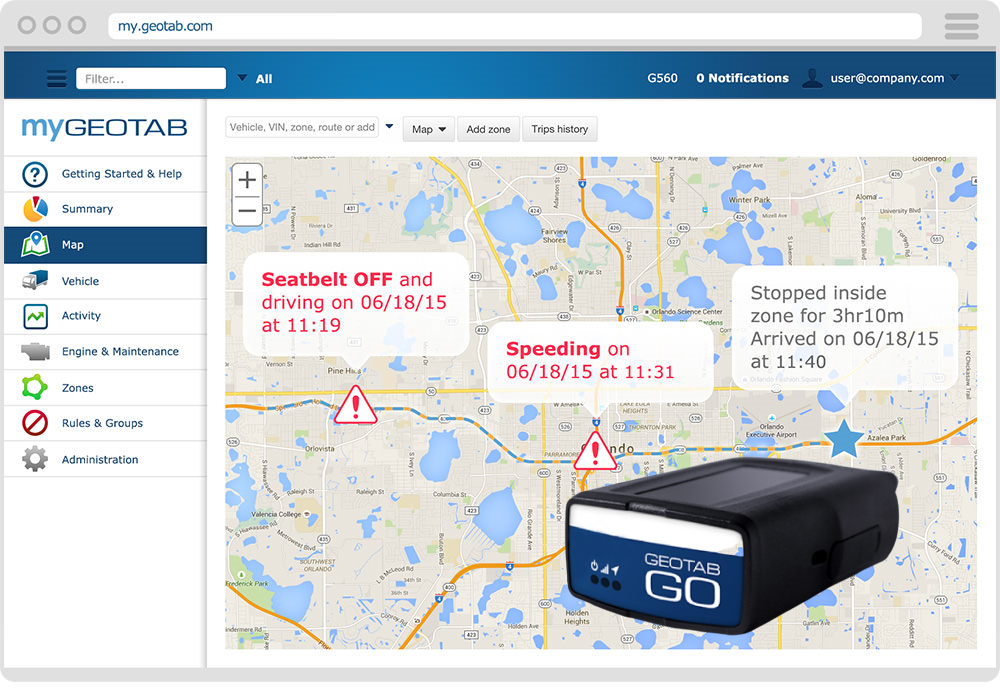Click the Vehicle truck icon

[x=35, y=280]
